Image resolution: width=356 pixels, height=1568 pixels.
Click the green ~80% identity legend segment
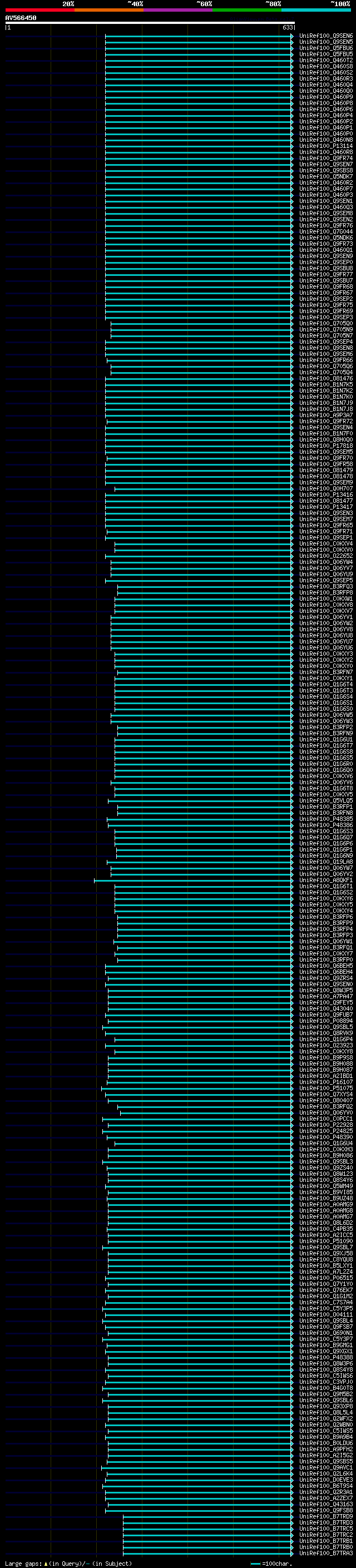[x=247, y=10]
